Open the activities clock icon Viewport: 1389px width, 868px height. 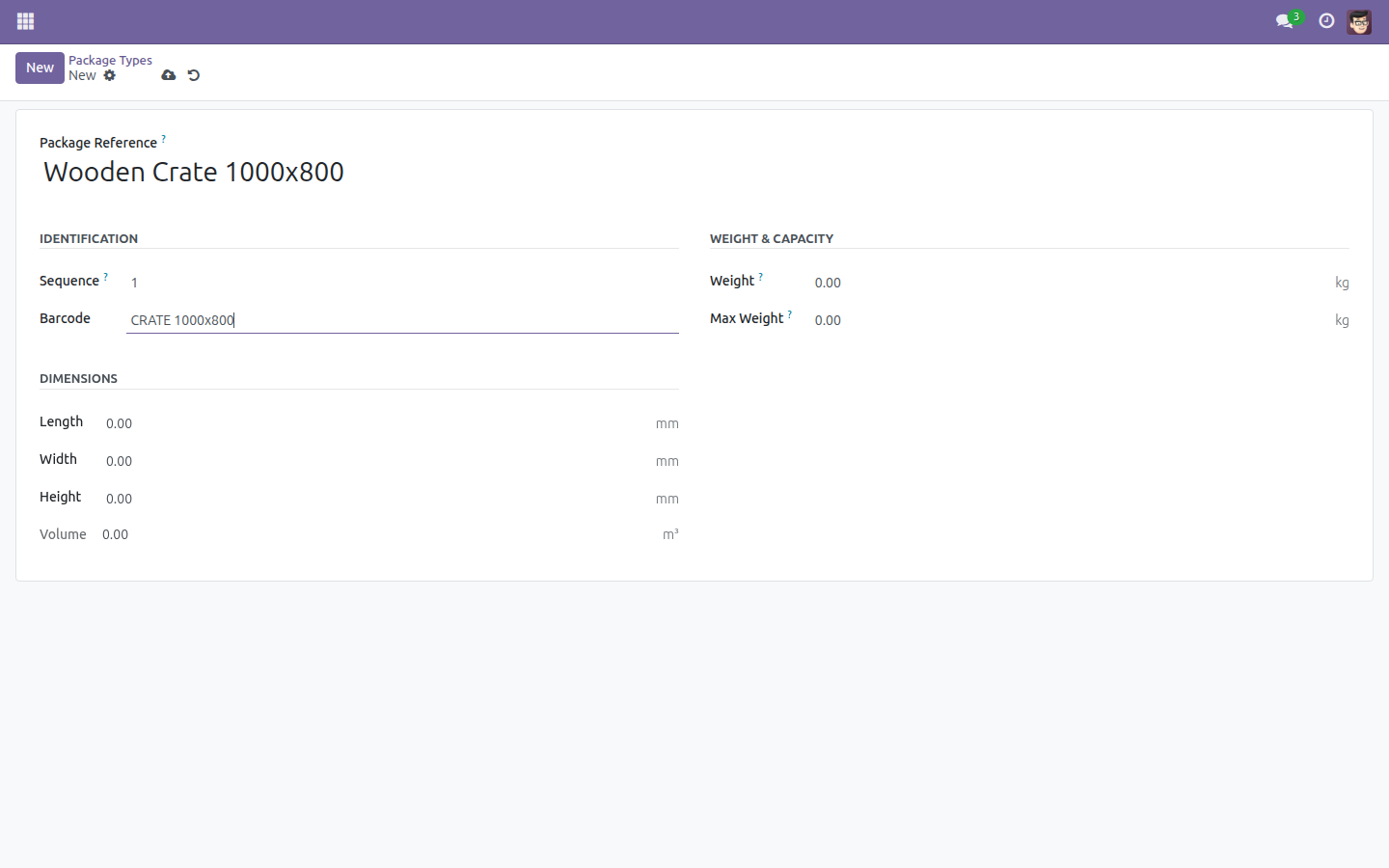tap(1326, 21)
